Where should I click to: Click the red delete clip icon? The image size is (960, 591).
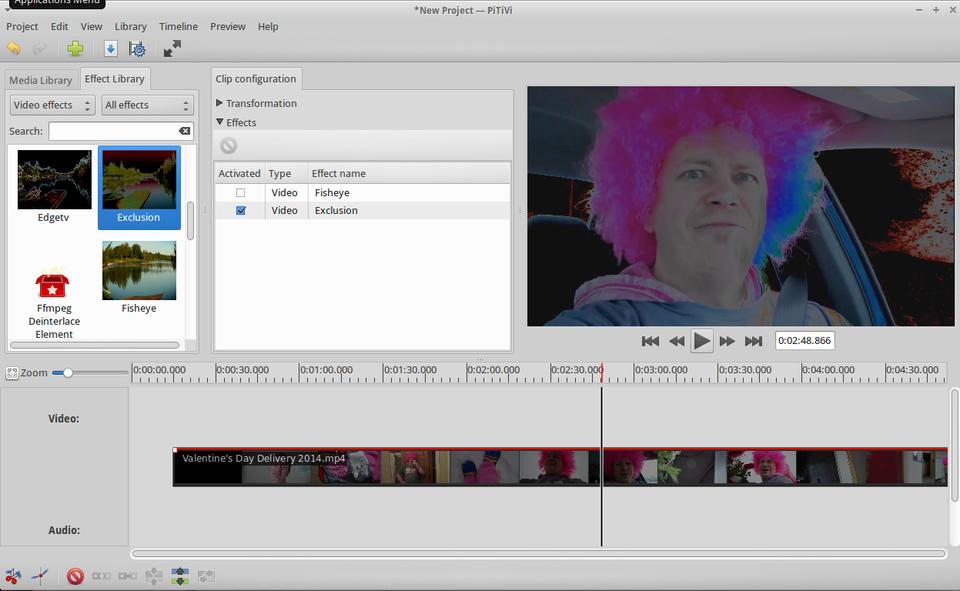(75, 576)
